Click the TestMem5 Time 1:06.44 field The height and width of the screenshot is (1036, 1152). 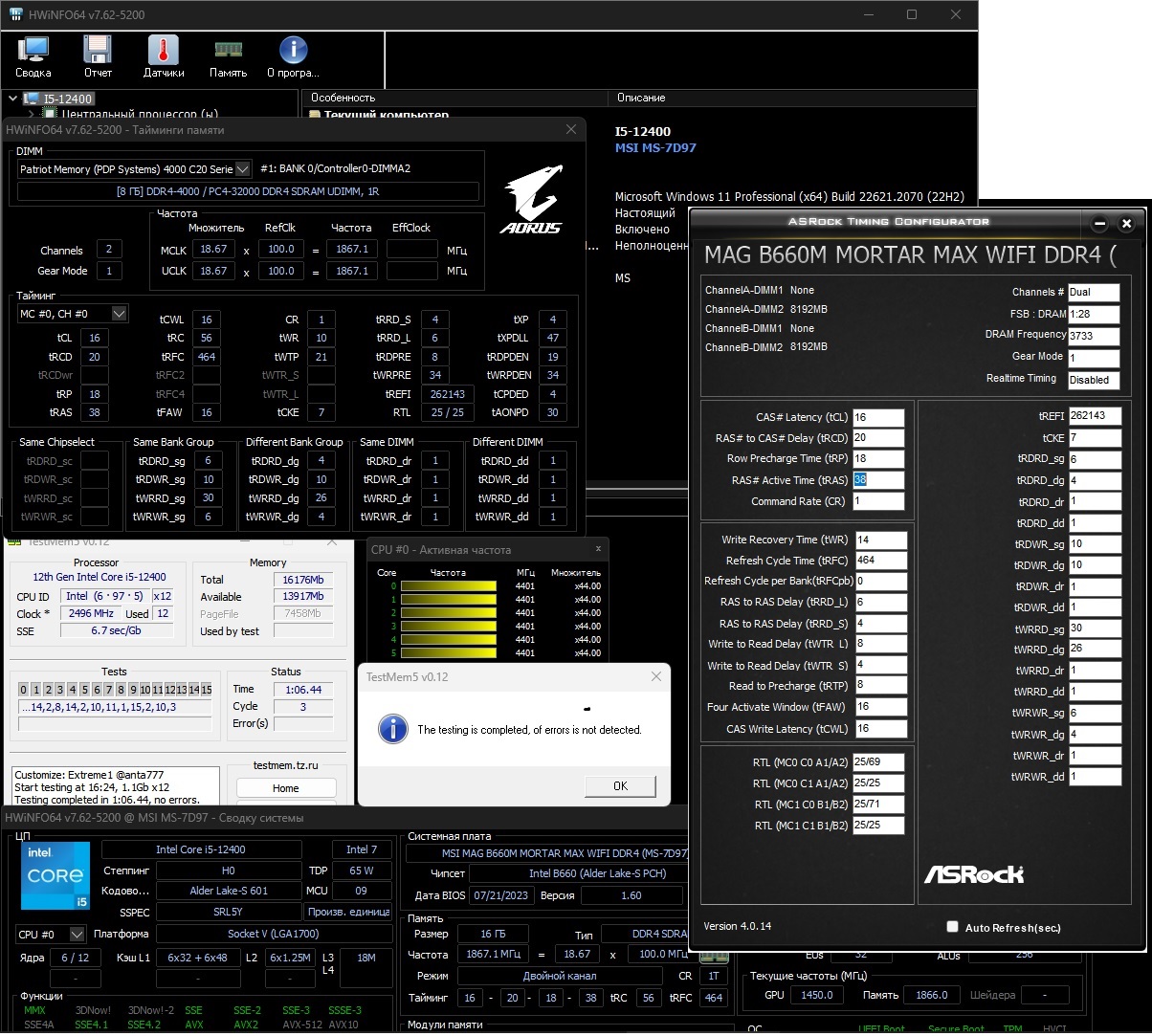pyautogui.click(x=302, y=690)
